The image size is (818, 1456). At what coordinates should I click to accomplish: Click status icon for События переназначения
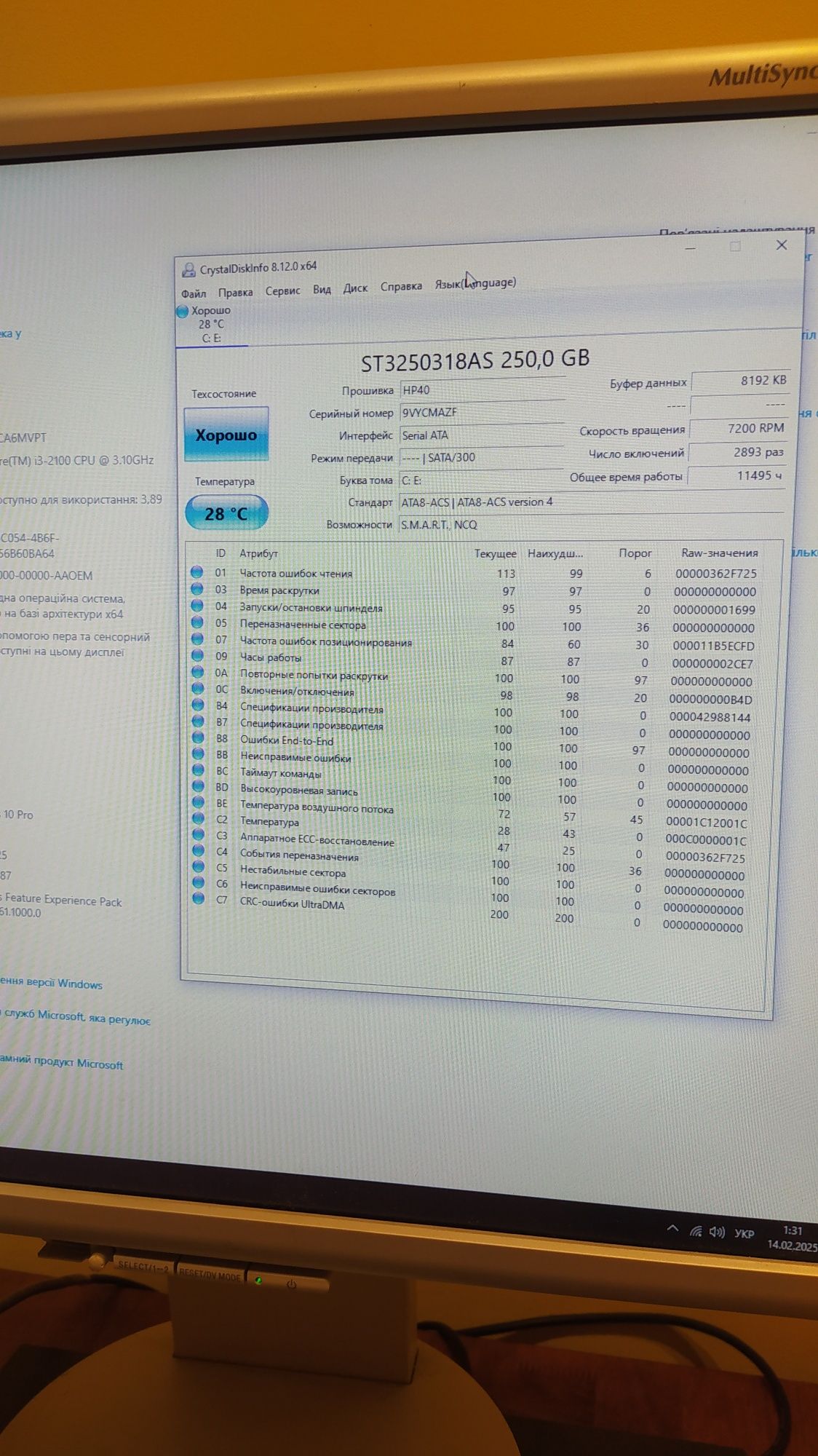coord(197,850)
